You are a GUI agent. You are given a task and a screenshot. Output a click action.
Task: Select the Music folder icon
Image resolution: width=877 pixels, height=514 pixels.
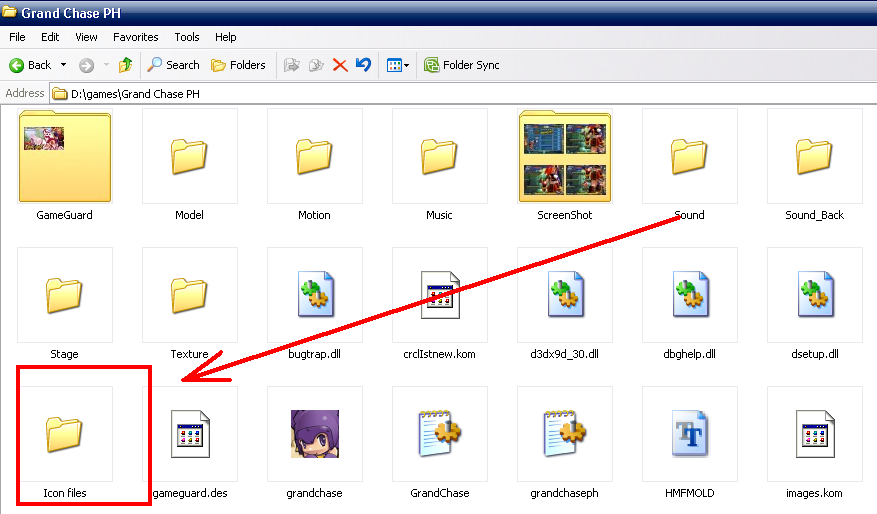440,156
